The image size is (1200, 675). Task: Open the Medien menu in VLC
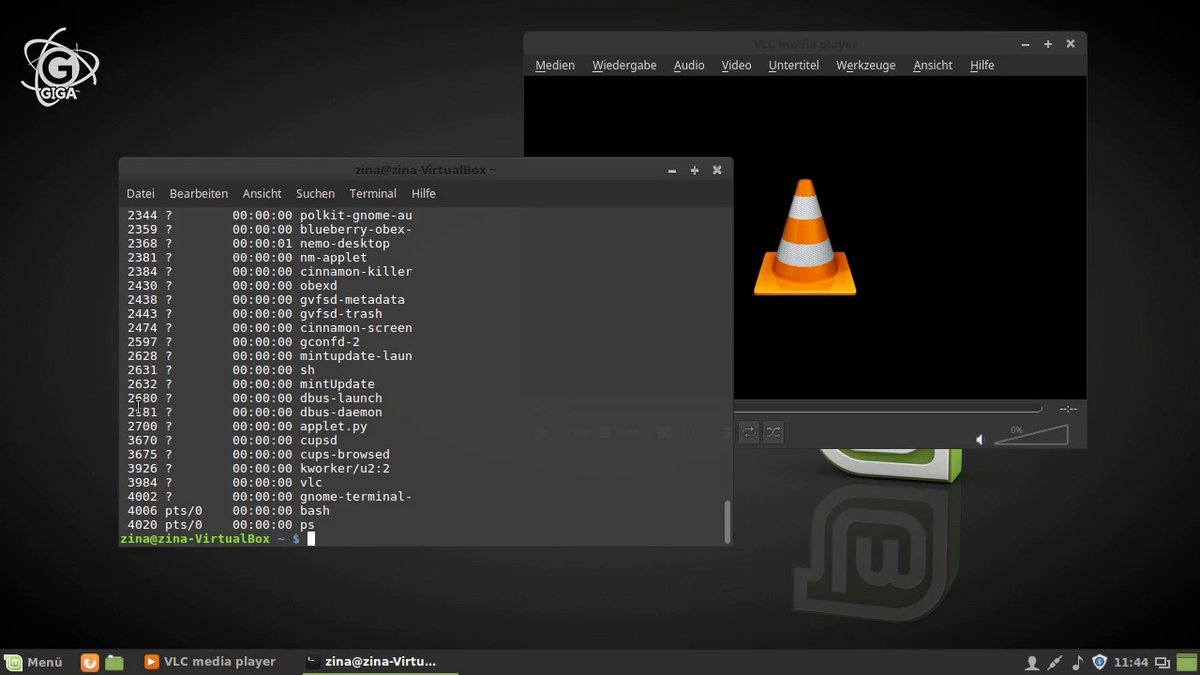coord(555,65)
